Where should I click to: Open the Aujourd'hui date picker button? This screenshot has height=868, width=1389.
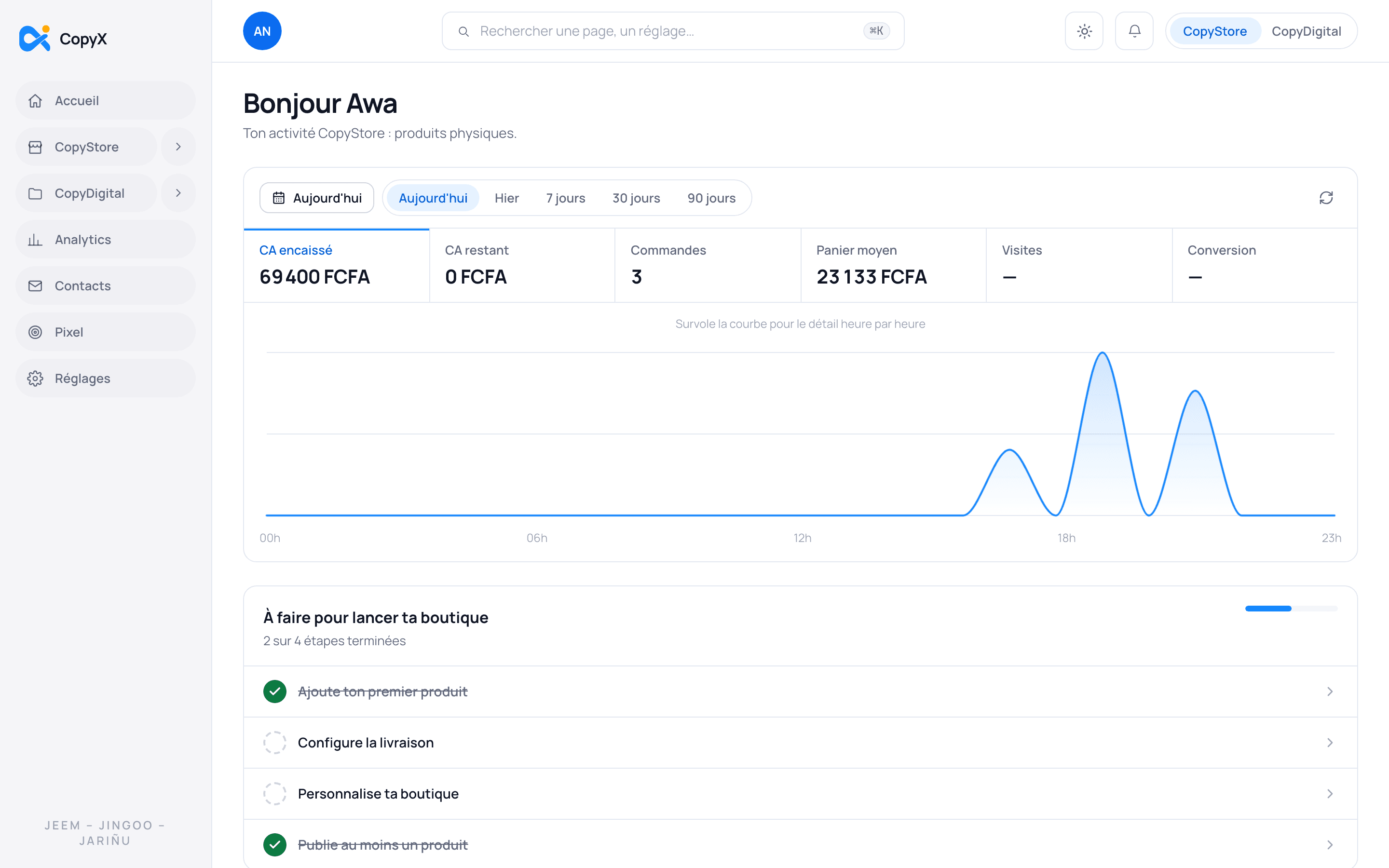317,198
